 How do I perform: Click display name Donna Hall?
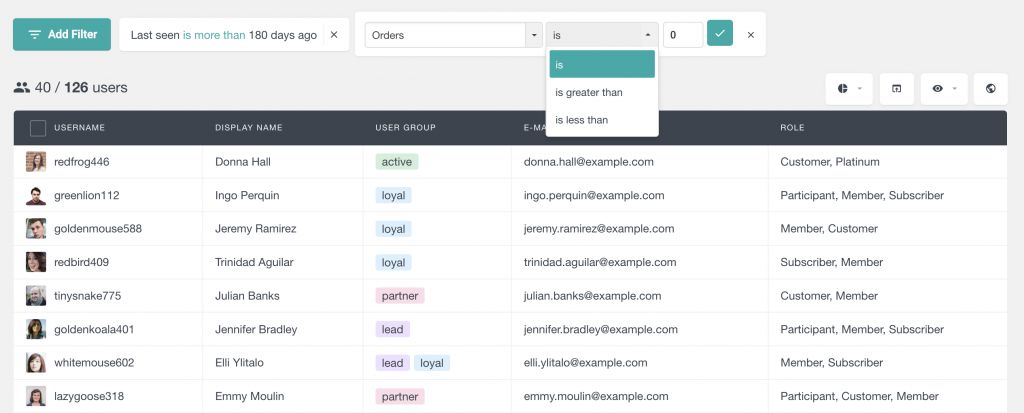[x=243, y=161]
